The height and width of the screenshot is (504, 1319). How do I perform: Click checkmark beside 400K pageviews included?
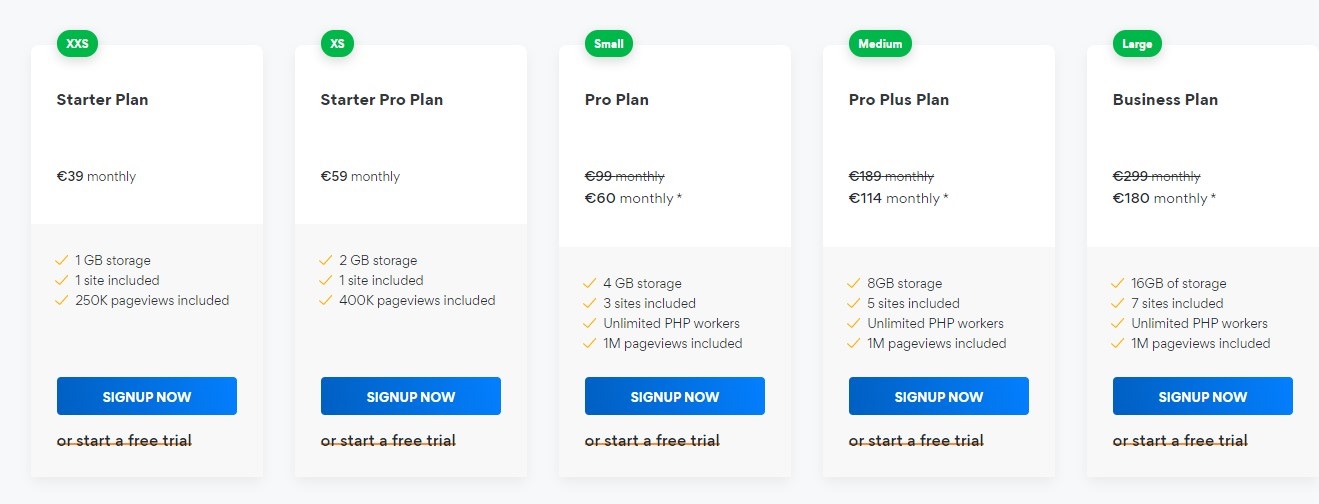point(326,300)
